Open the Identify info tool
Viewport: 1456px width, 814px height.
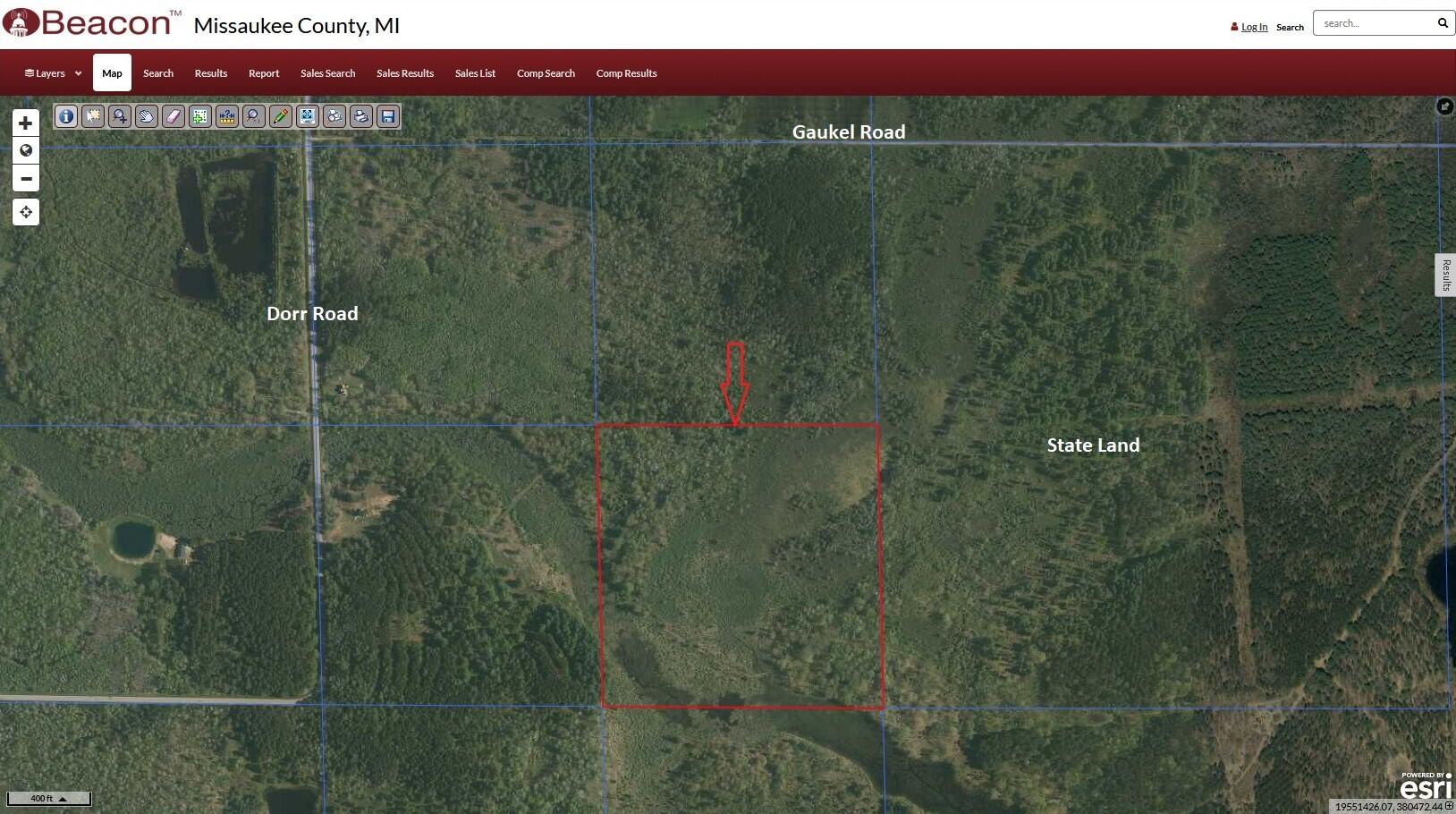pyautogui.click(x=65, y=116)
